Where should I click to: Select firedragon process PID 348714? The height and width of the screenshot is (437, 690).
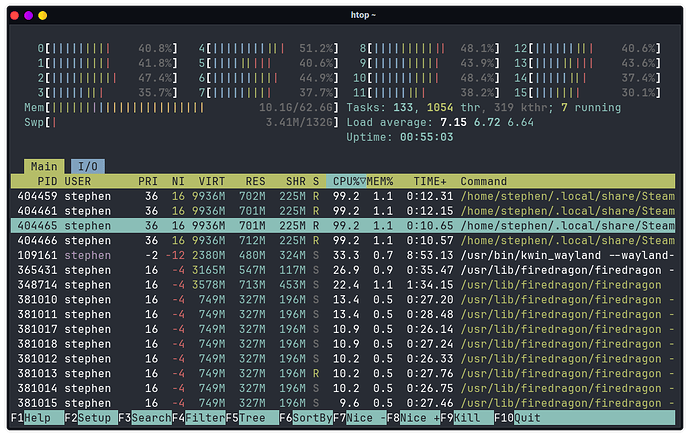343,285
